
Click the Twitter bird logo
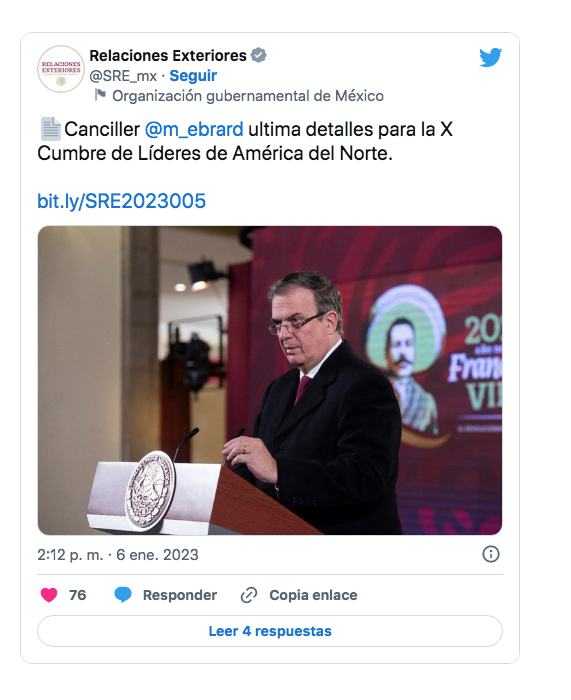point(491,57)
